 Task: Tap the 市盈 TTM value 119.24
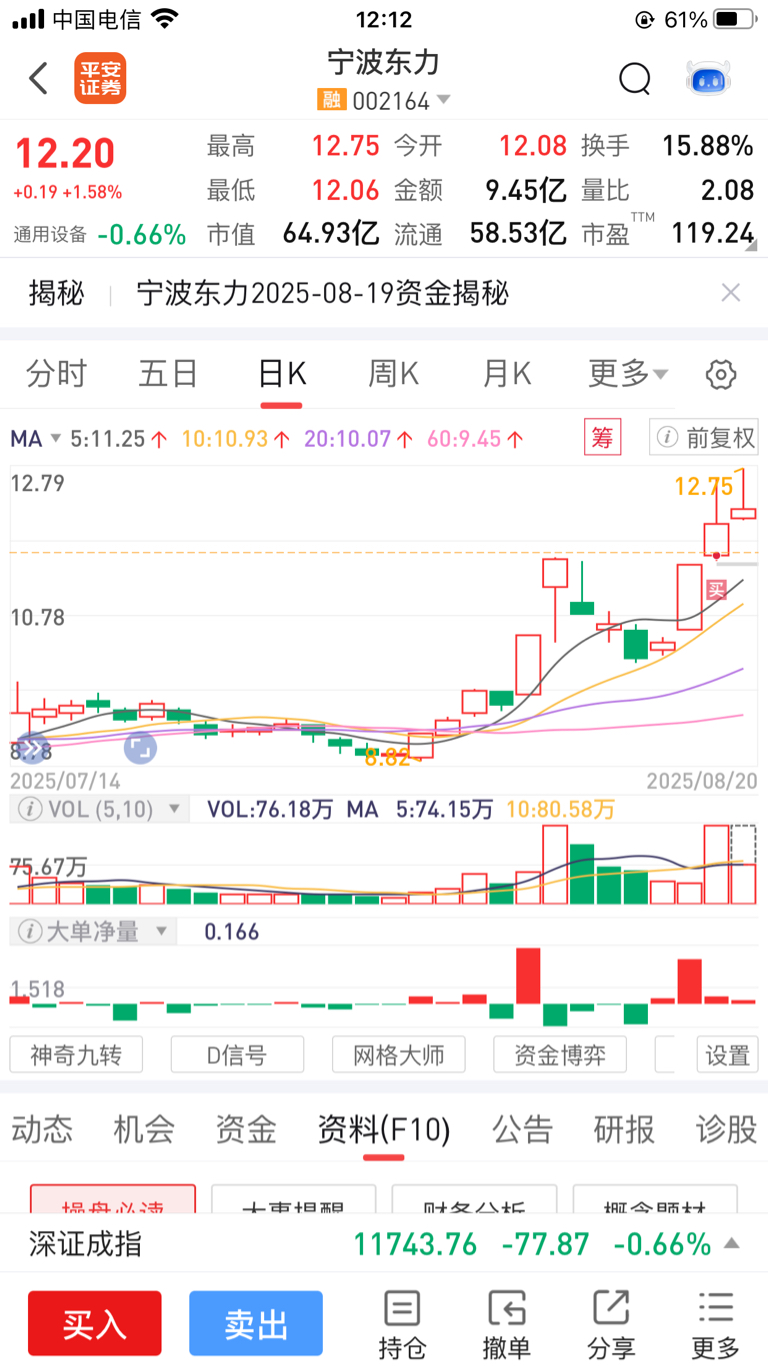click(712, 233)
